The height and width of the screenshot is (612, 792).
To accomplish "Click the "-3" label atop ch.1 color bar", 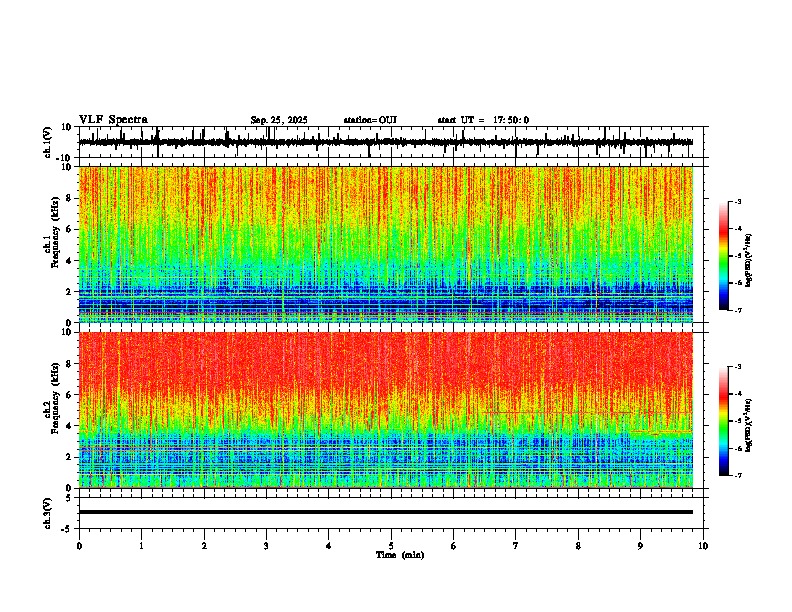I will 737,201.
